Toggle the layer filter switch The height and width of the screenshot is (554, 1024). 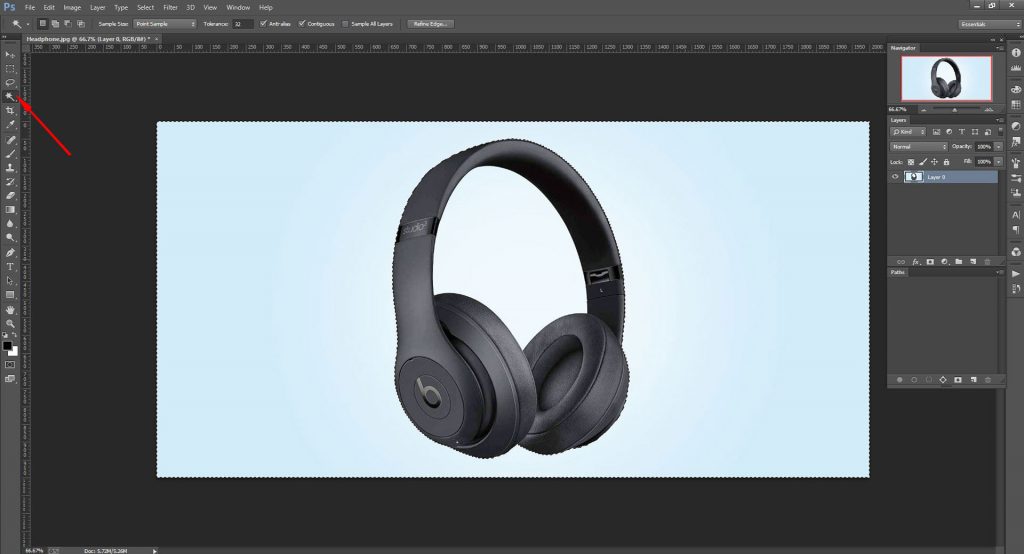point(1000,131)
